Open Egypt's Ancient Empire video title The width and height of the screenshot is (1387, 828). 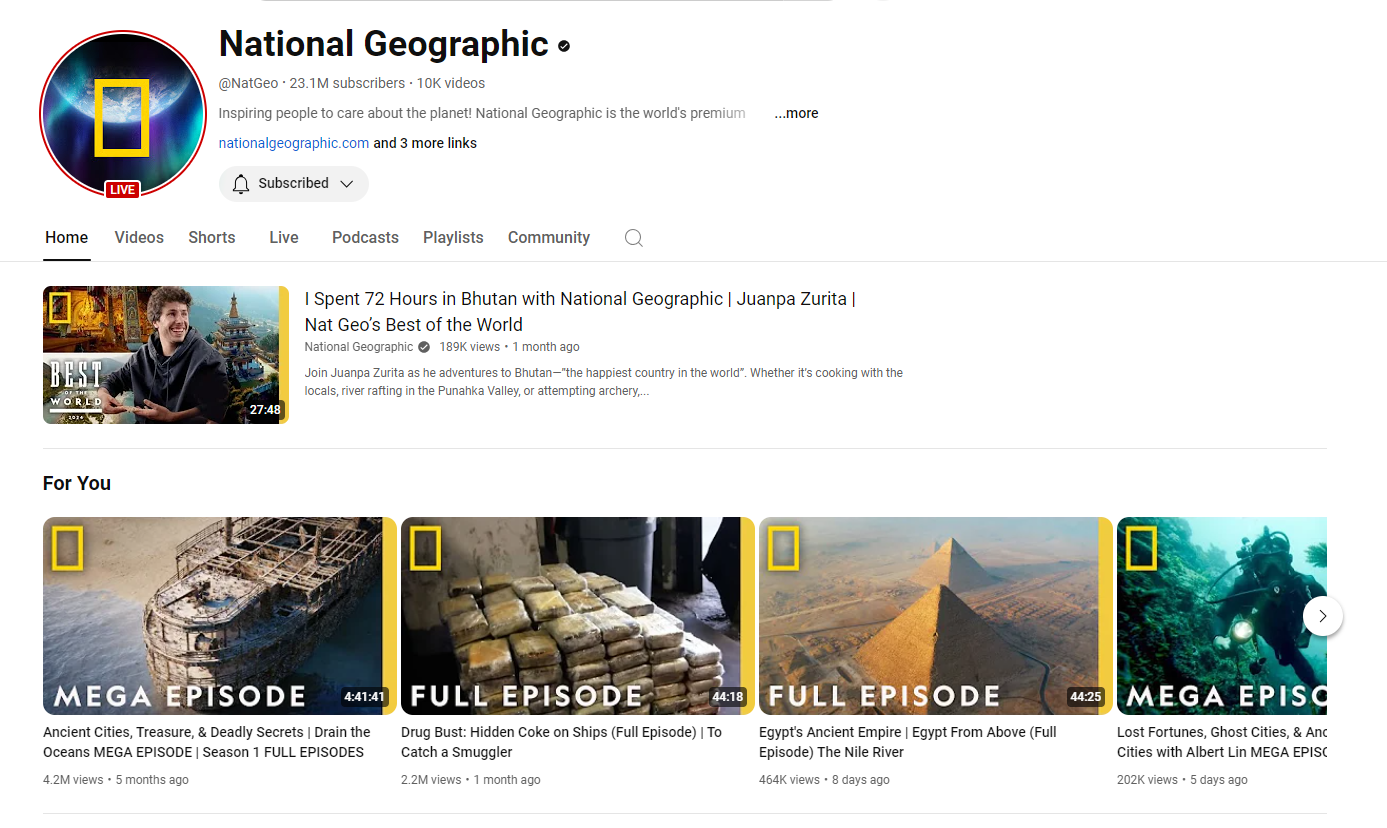point(908,742)
